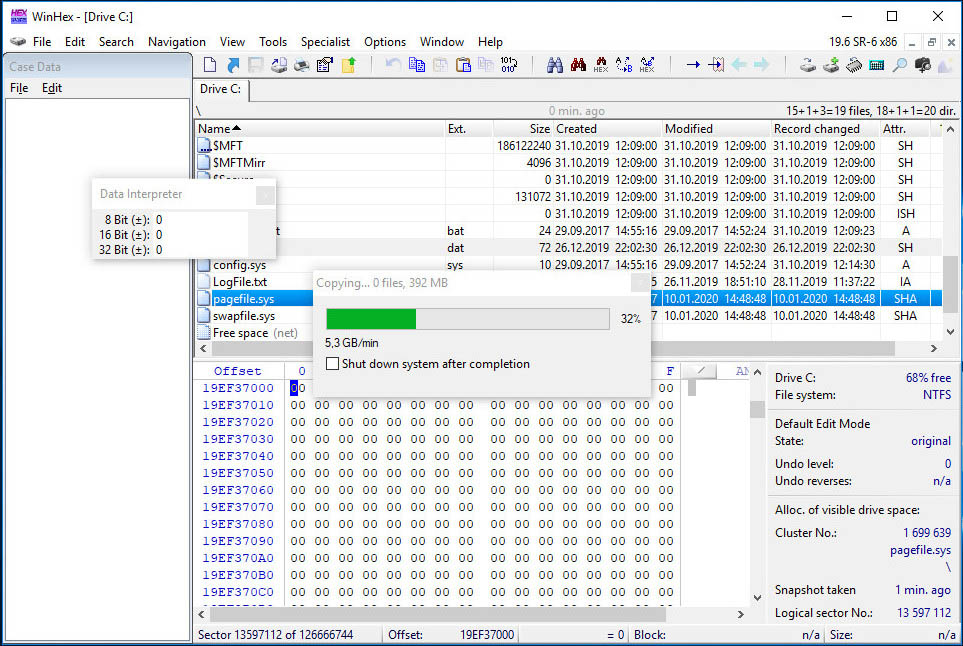
Task: Select LogFile.txt in the file list
Action: 240,282
